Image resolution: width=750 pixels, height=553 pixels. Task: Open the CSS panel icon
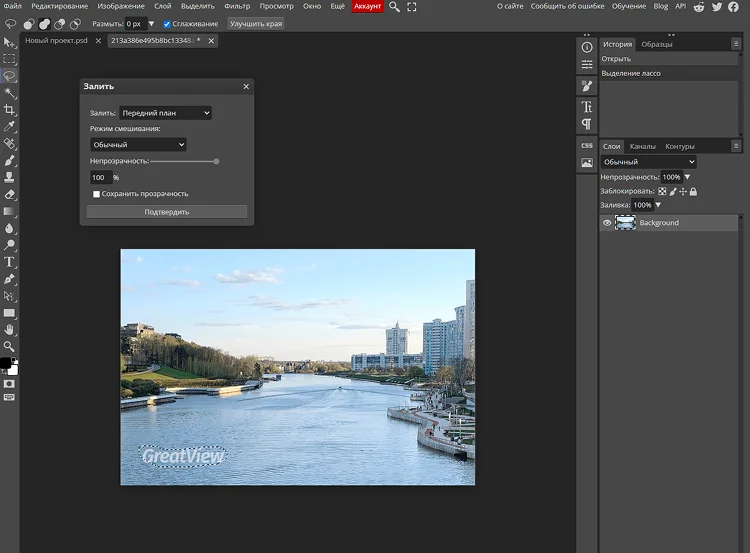click(587, 145)
